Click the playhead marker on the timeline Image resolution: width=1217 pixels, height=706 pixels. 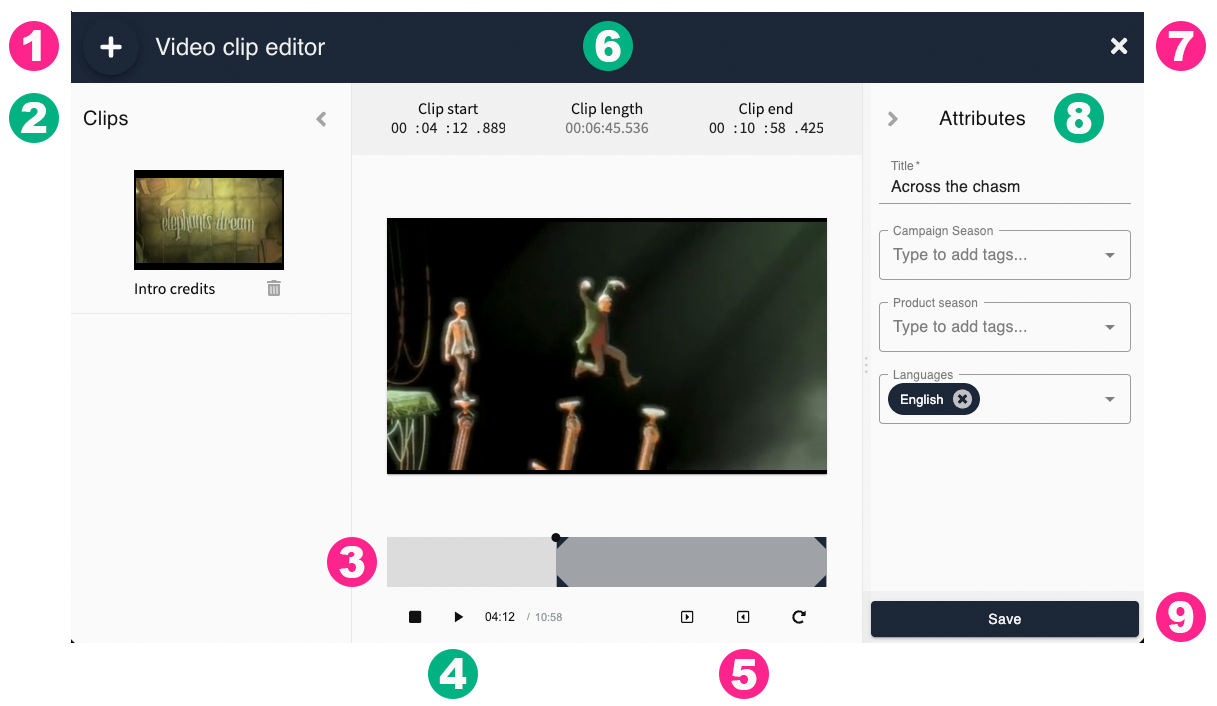[556, 538]
